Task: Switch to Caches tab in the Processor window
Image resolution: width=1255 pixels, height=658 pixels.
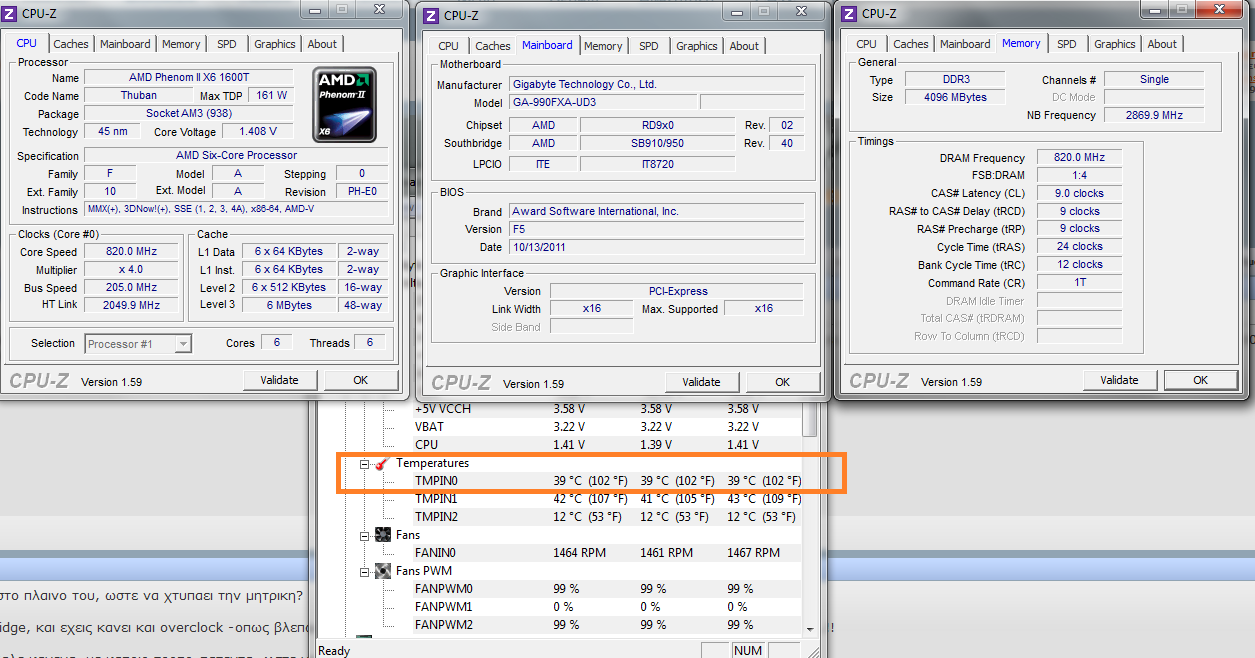Action: 71,44
